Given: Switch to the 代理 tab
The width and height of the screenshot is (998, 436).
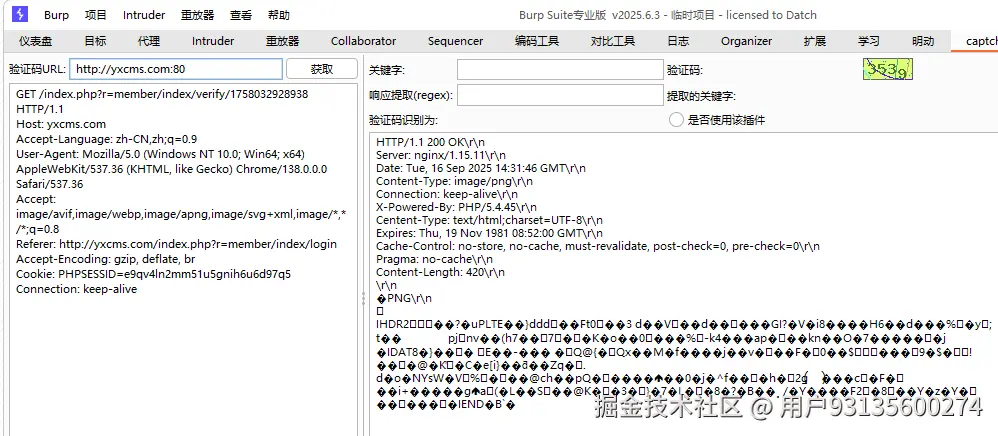Looking at the screenshot, I should [x=149, y=41].
